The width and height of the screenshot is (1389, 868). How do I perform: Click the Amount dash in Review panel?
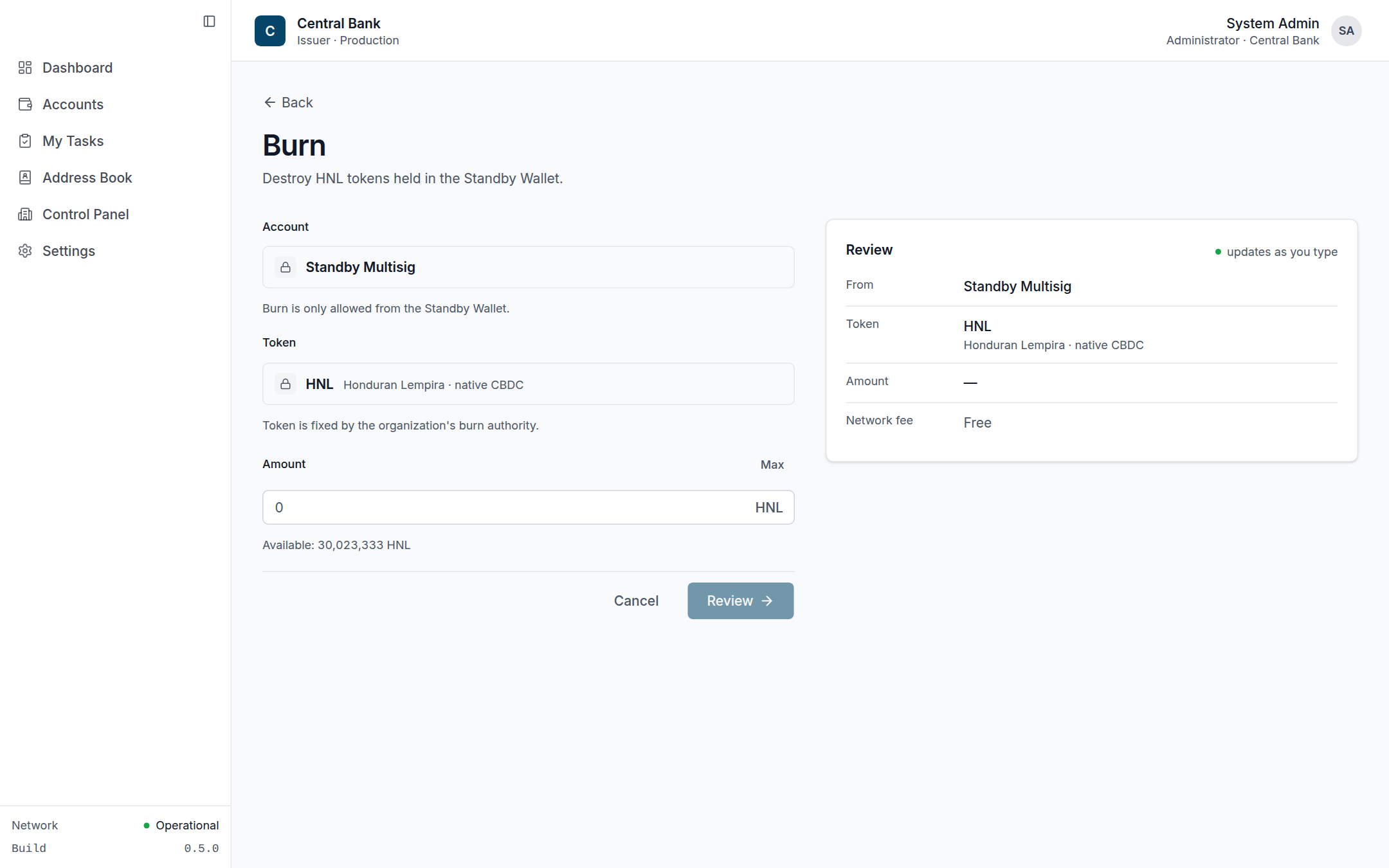pyautogui.click(x=970, y=383)
